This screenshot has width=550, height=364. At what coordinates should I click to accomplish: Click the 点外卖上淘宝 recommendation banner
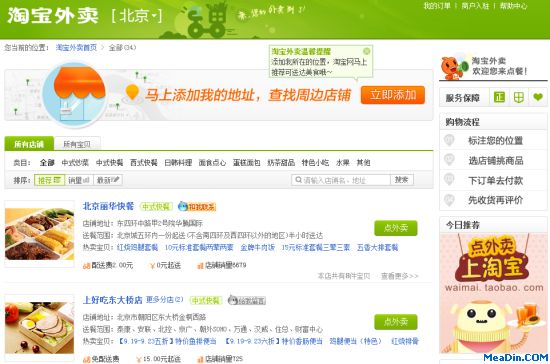(493, 293)
